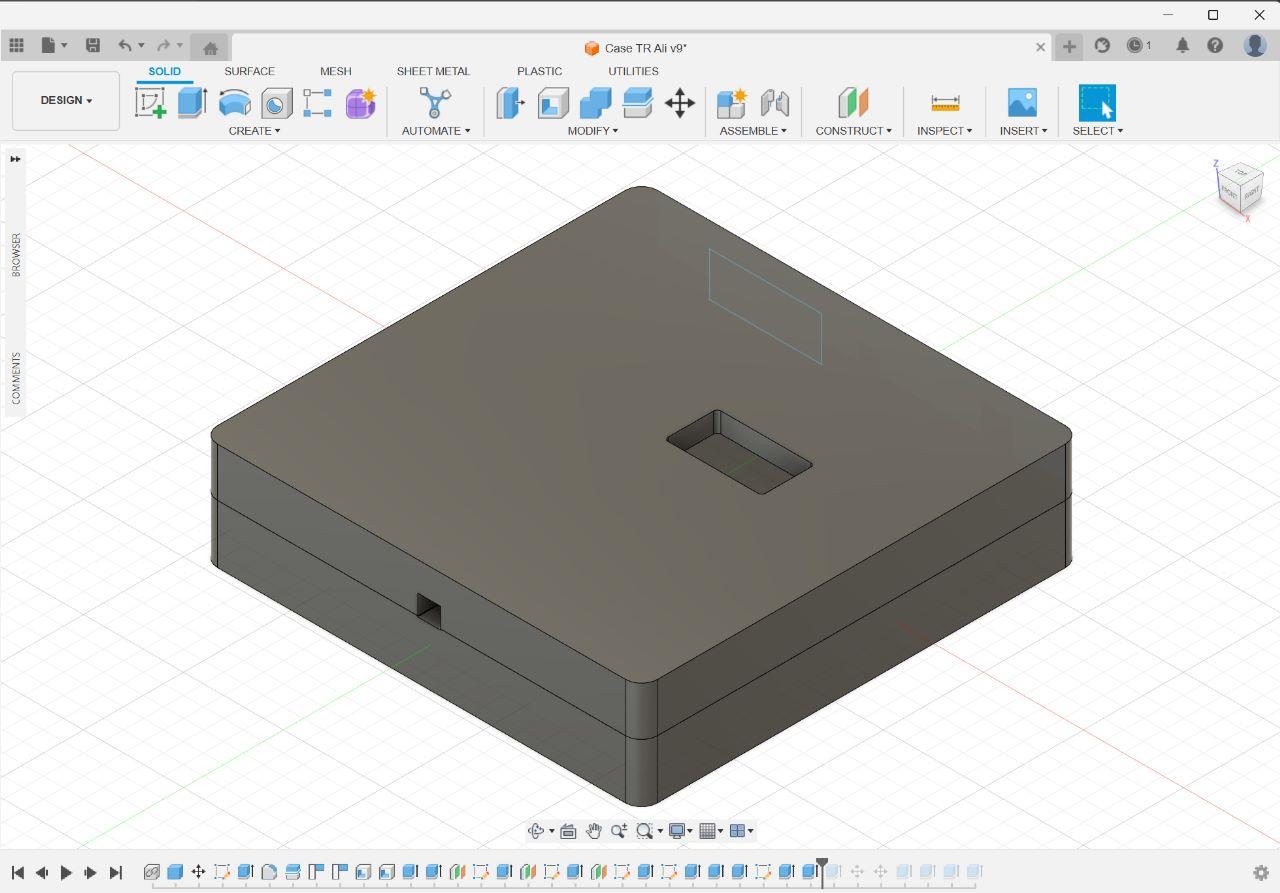This screenshot has width=1280, height=893.
Task: Select the Pan hand tool
Action: pos(594,831)
